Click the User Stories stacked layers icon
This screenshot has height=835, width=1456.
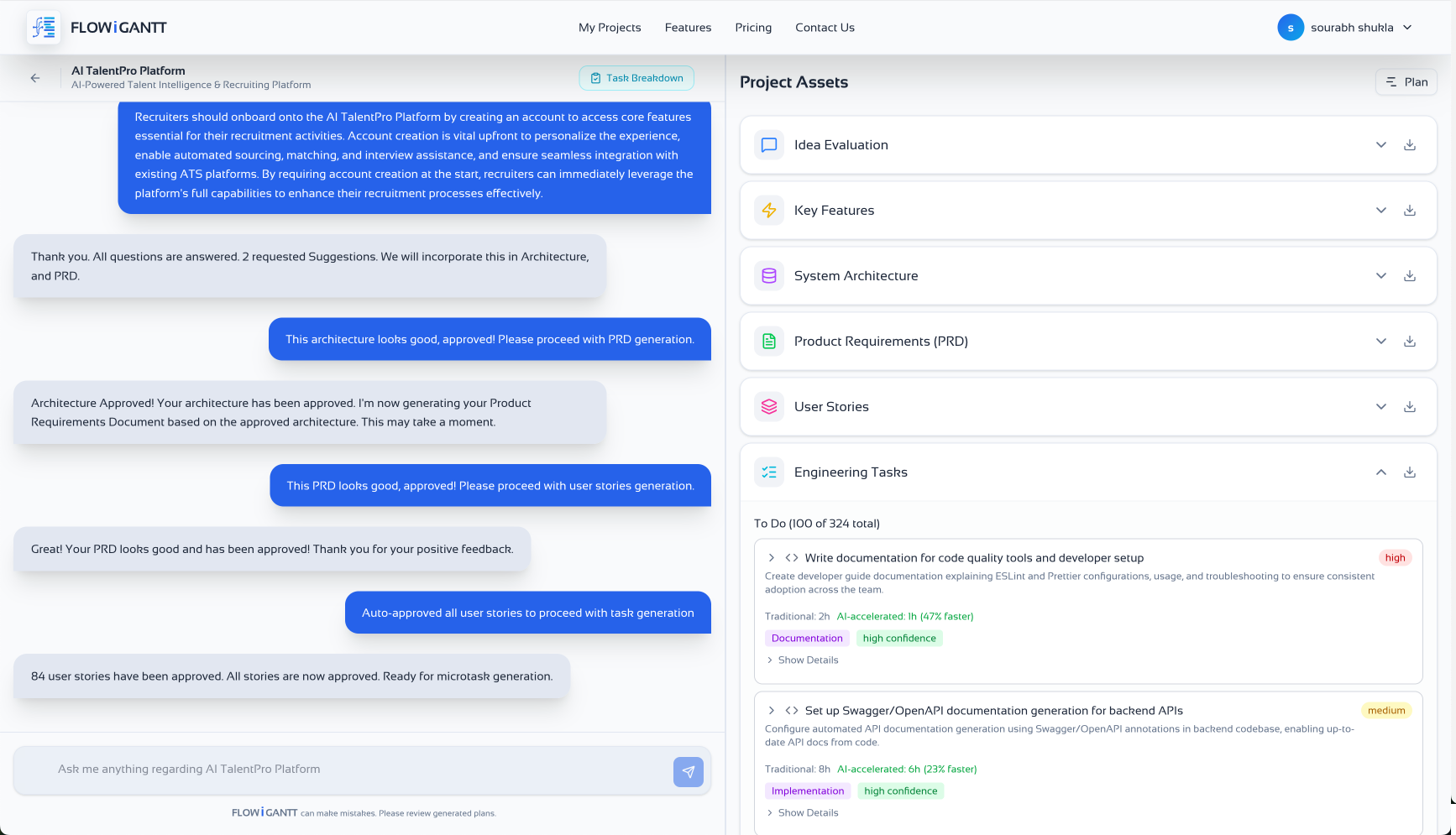point(768,406)
